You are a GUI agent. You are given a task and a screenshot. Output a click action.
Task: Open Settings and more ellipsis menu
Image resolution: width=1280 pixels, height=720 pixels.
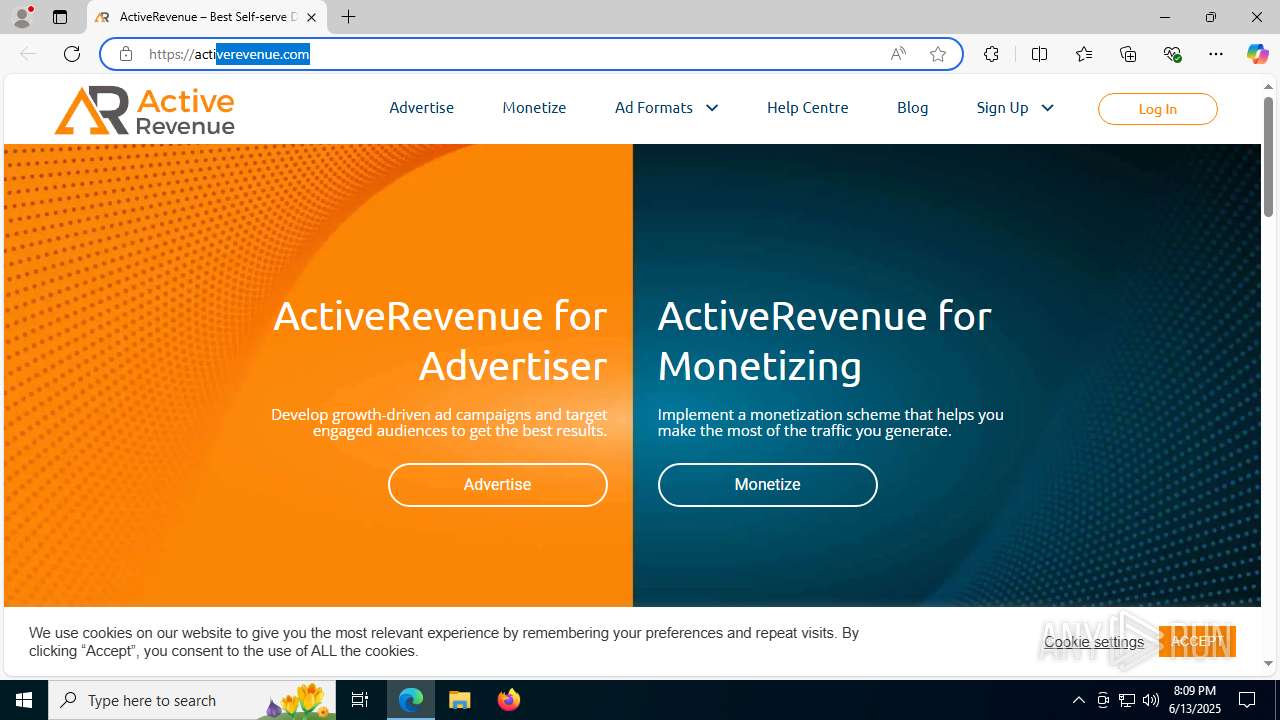1216,54
